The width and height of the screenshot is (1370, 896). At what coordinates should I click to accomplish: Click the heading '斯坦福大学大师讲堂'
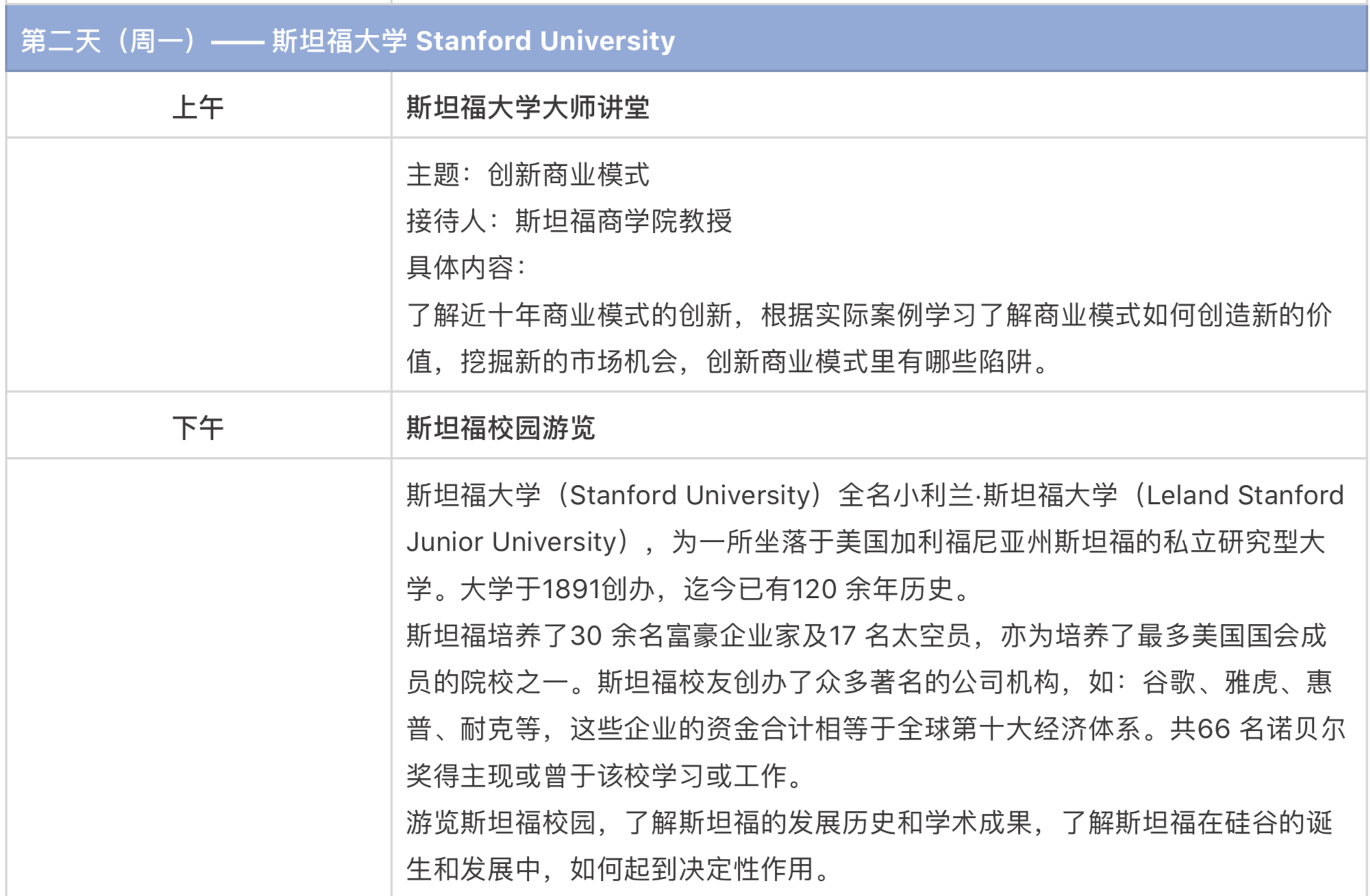527,108
